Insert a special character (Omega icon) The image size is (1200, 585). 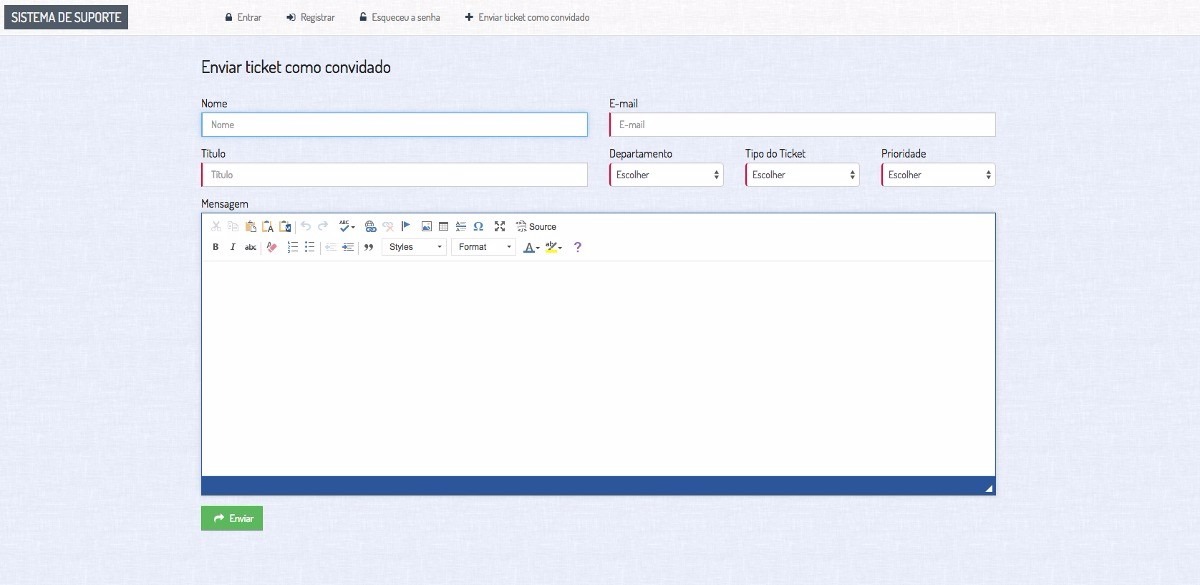point(478,227)
